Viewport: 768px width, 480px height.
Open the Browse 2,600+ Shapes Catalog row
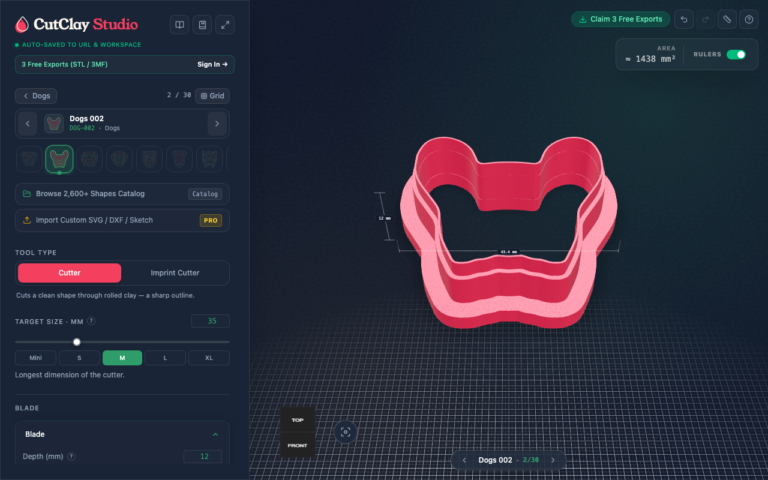(x=122, y=194)
